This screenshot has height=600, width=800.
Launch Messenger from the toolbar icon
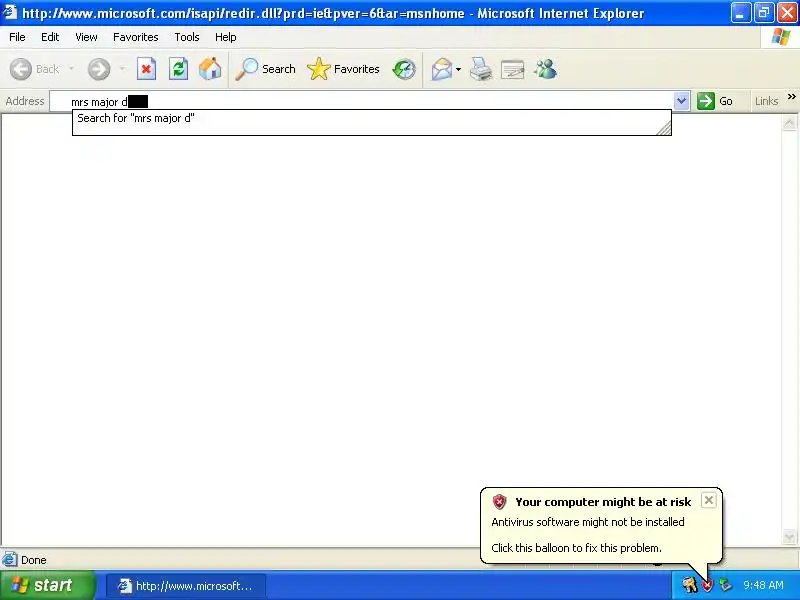(545, 69)
